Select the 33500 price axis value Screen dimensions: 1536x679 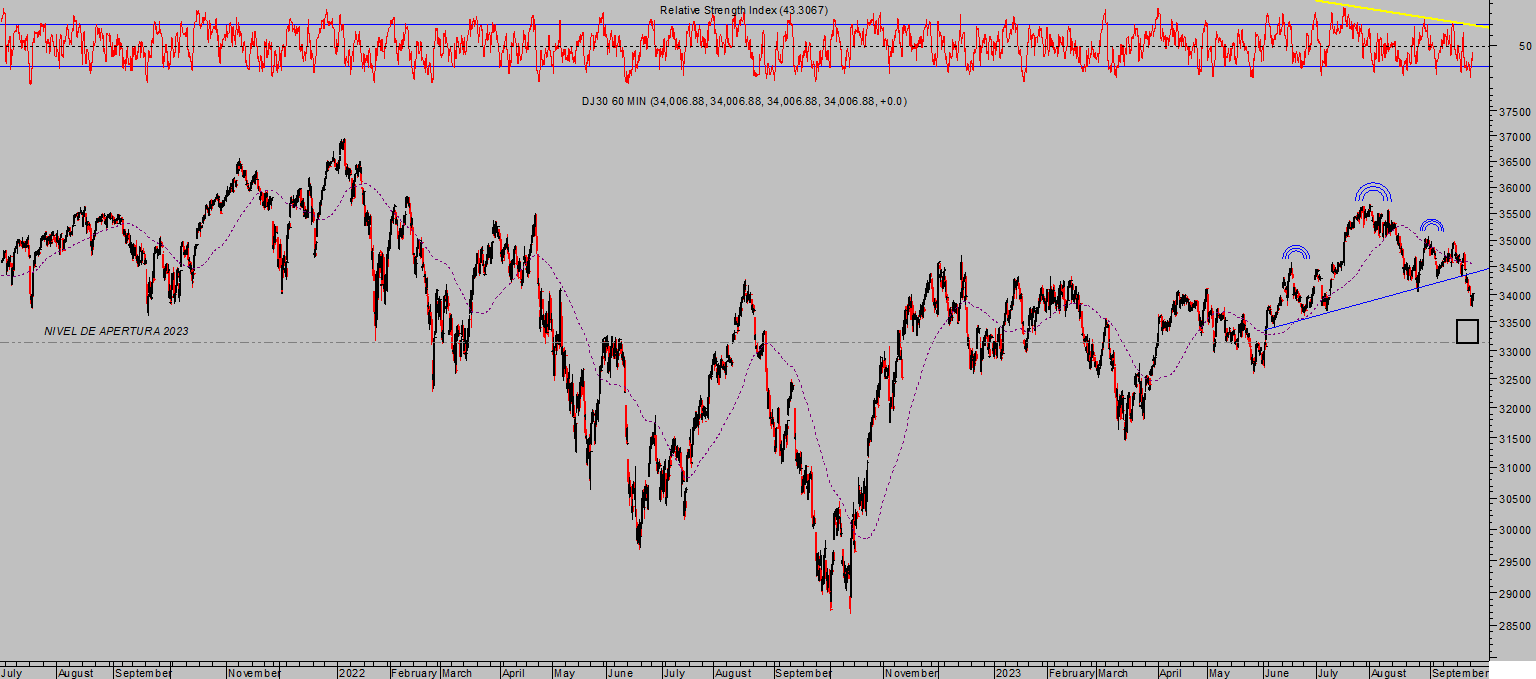(1516, 323)
